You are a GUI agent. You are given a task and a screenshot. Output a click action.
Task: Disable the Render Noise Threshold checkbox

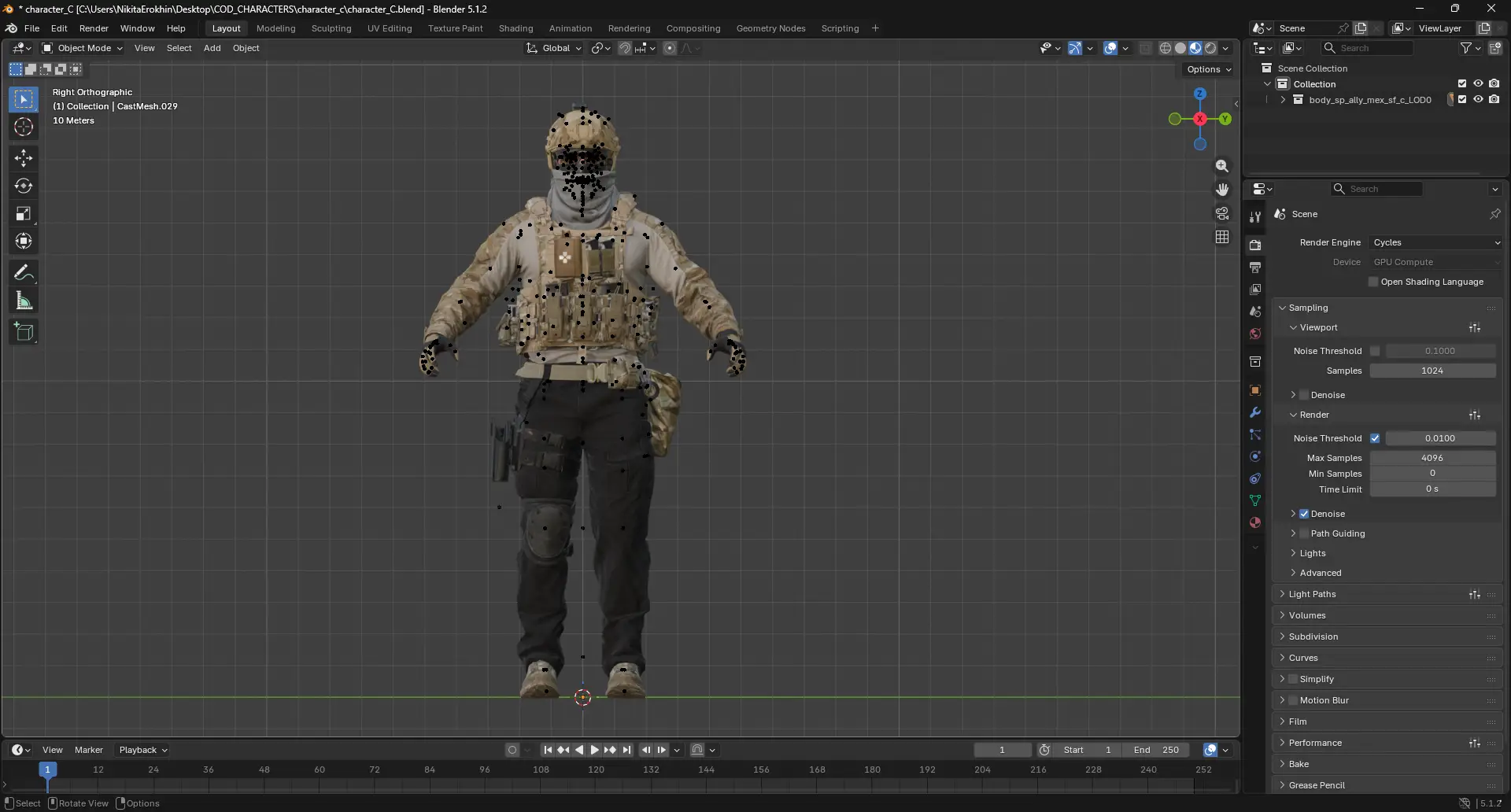[x=1375, y=438]
